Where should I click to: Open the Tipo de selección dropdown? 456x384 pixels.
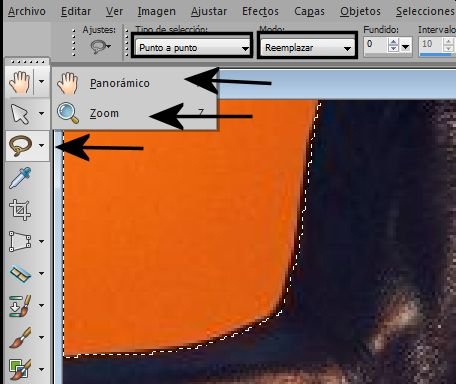pos(193,48)
